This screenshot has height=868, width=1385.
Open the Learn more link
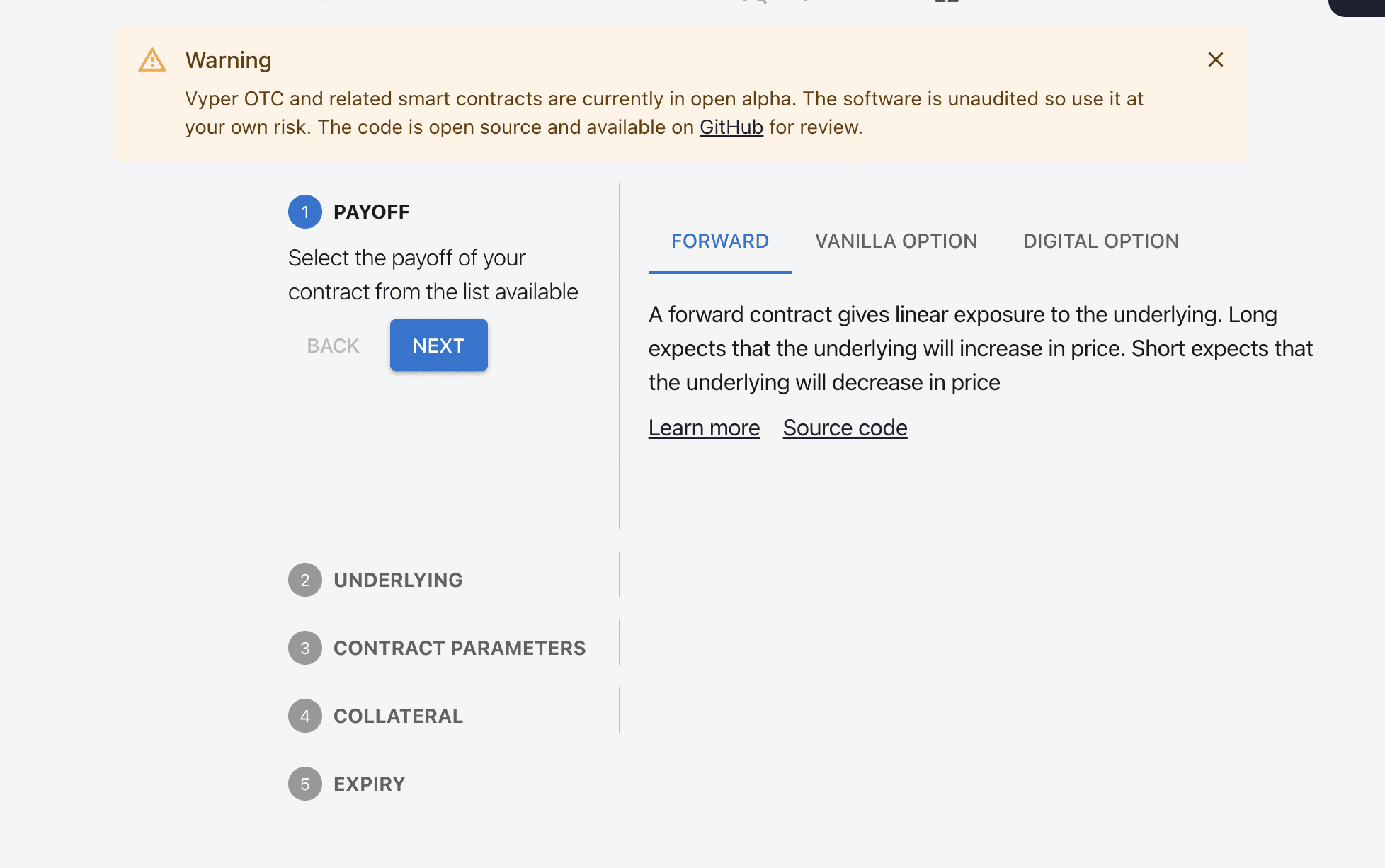tap(705, 428)
